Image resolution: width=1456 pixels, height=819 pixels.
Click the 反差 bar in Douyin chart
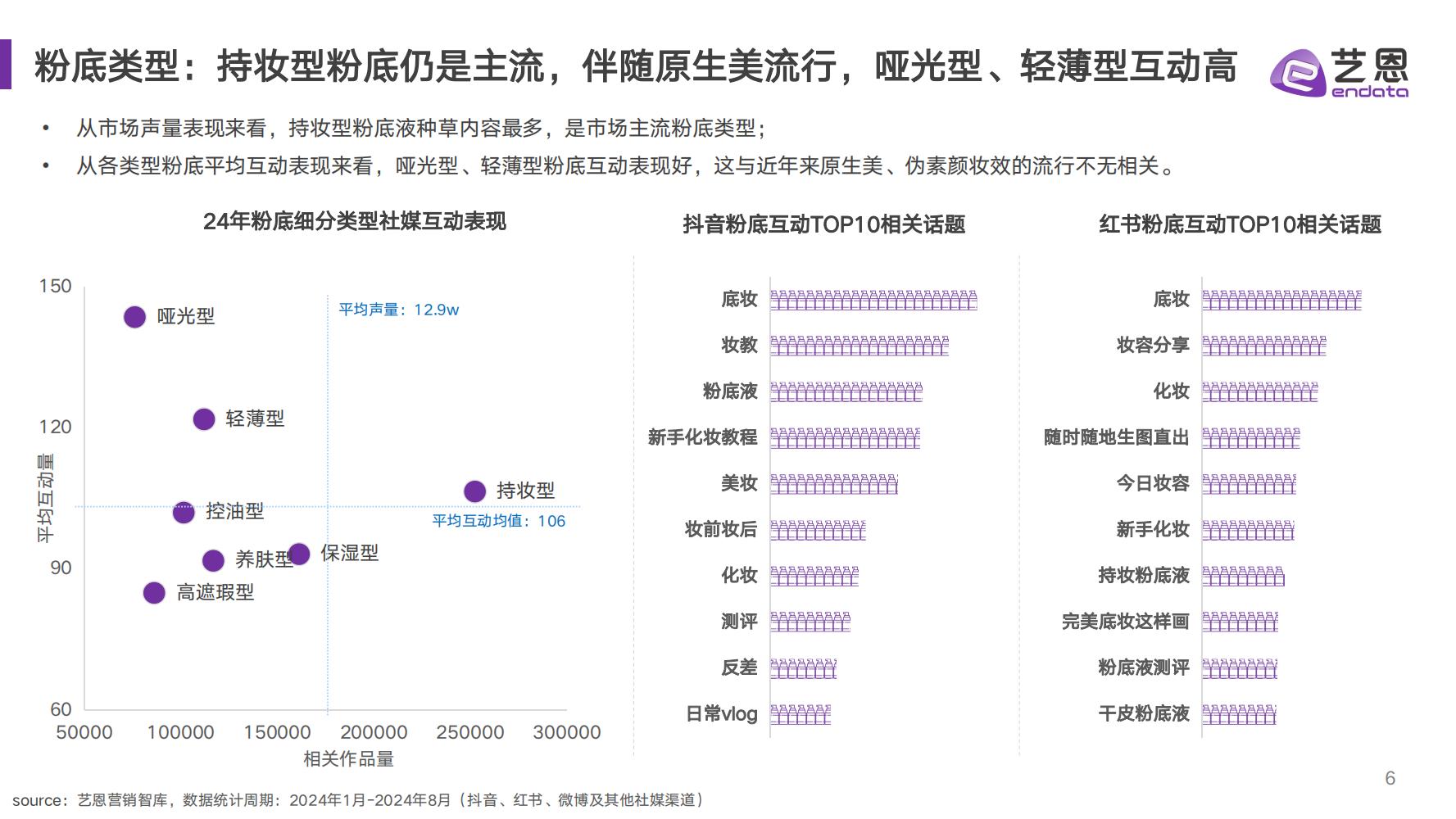(x=804, y=668)
